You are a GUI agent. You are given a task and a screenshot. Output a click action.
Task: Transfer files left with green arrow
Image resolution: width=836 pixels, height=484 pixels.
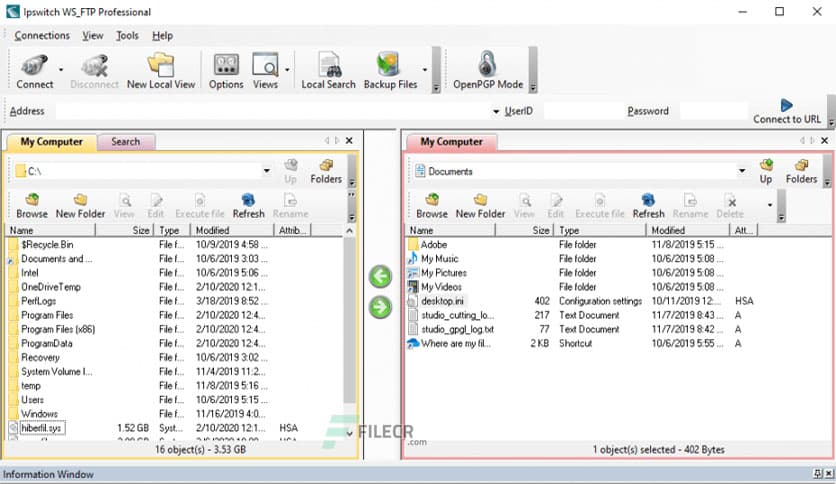[380, 276]
